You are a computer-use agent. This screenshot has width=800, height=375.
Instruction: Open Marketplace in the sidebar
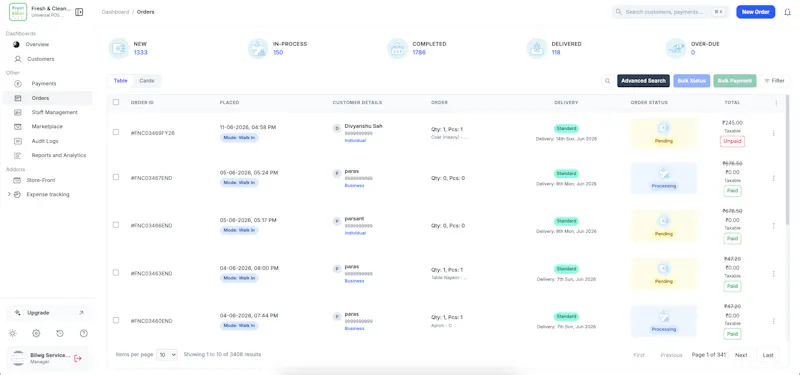(x=47, y=127)
